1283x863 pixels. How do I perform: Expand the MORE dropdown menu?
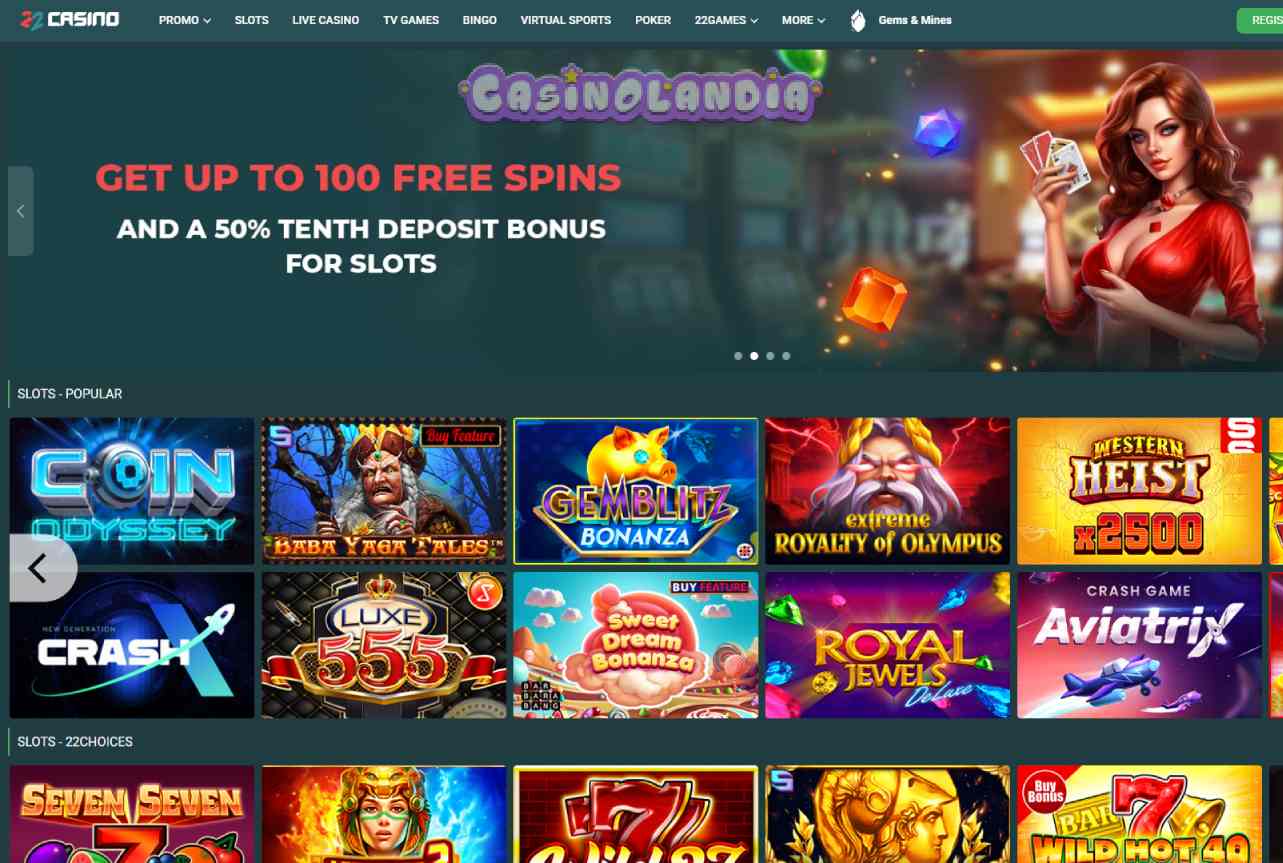[x=804, y=20]
